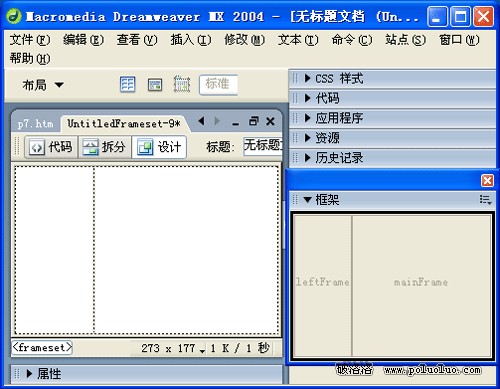This screenshot has width=500, height=389.
Task: Switch to the p7.htm document tab
Action: (x=36, y=124)
